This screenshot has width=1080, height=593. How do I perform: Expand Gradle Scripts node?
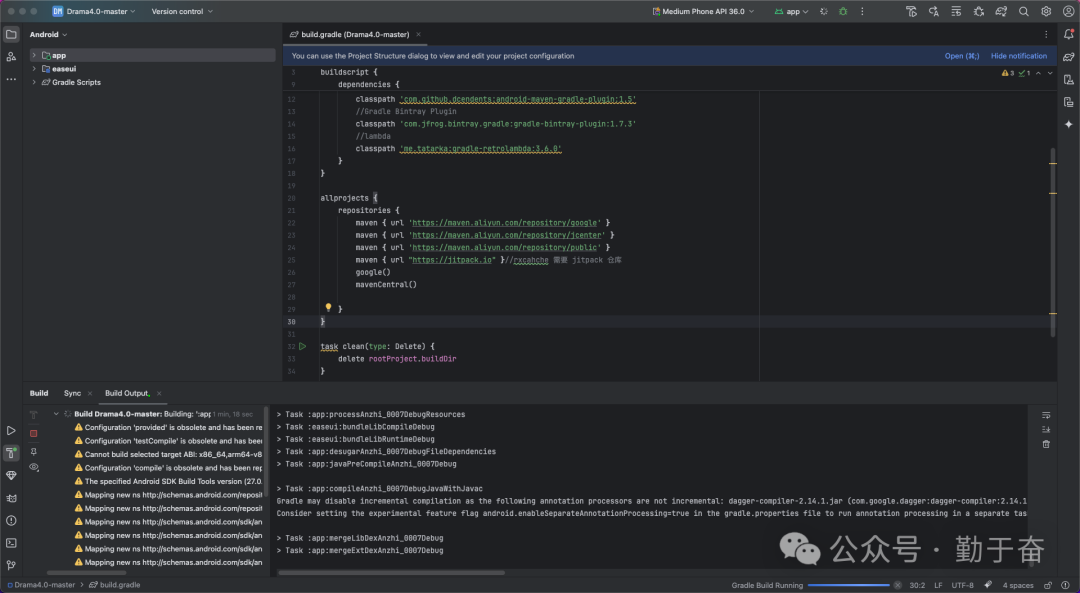click(x=34, y=82)
